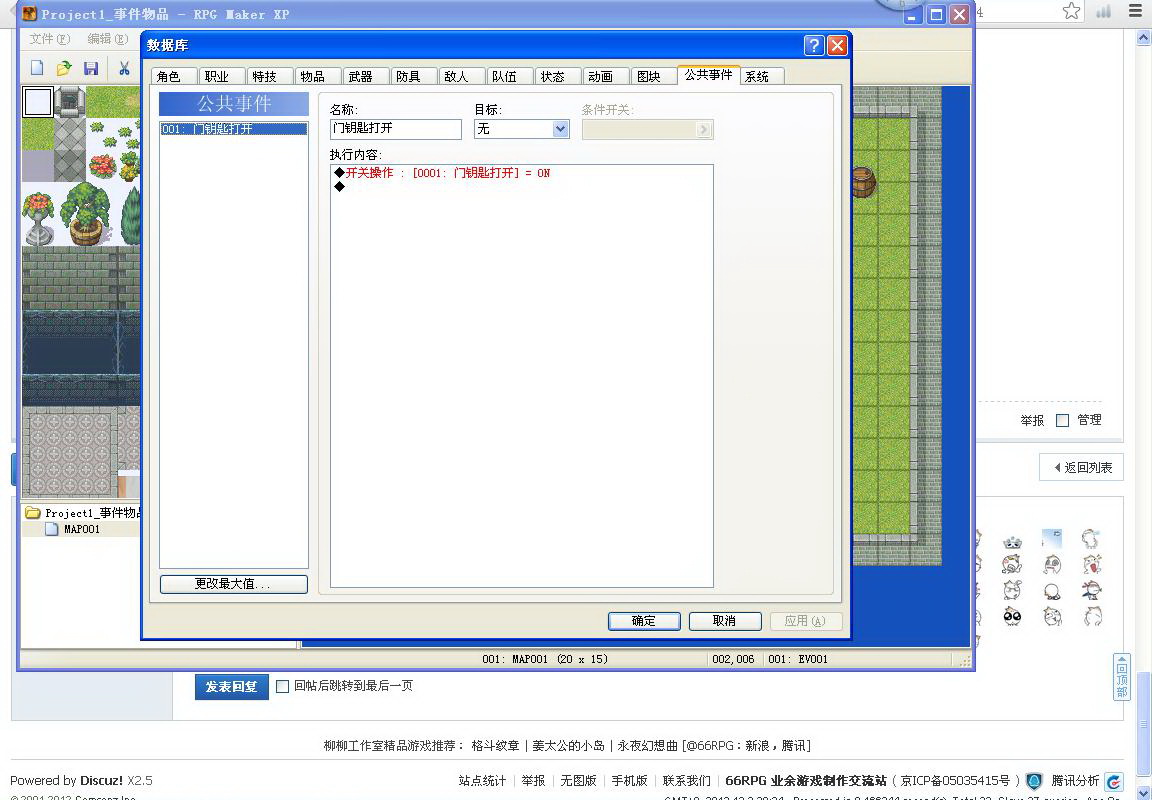Click the 发表回复 button
The width and height of the screenshot is (1152, 800).
pyautogui.click(x=231, y=687)
